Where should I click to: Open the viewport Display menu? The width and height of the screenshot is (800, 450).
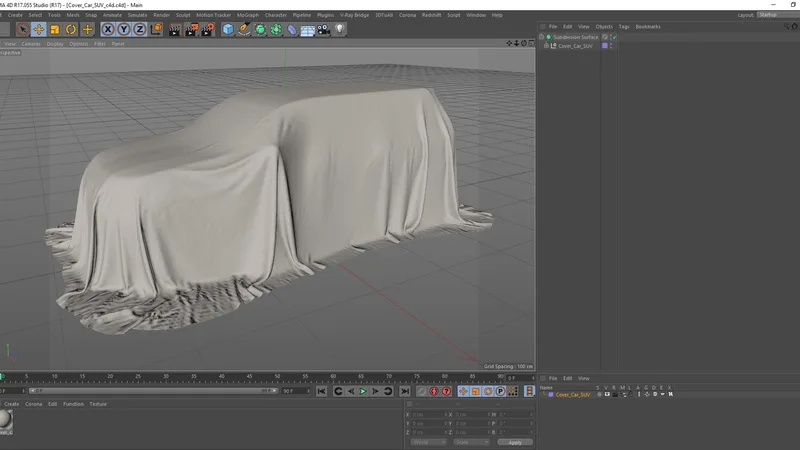(x=55, y=44)
